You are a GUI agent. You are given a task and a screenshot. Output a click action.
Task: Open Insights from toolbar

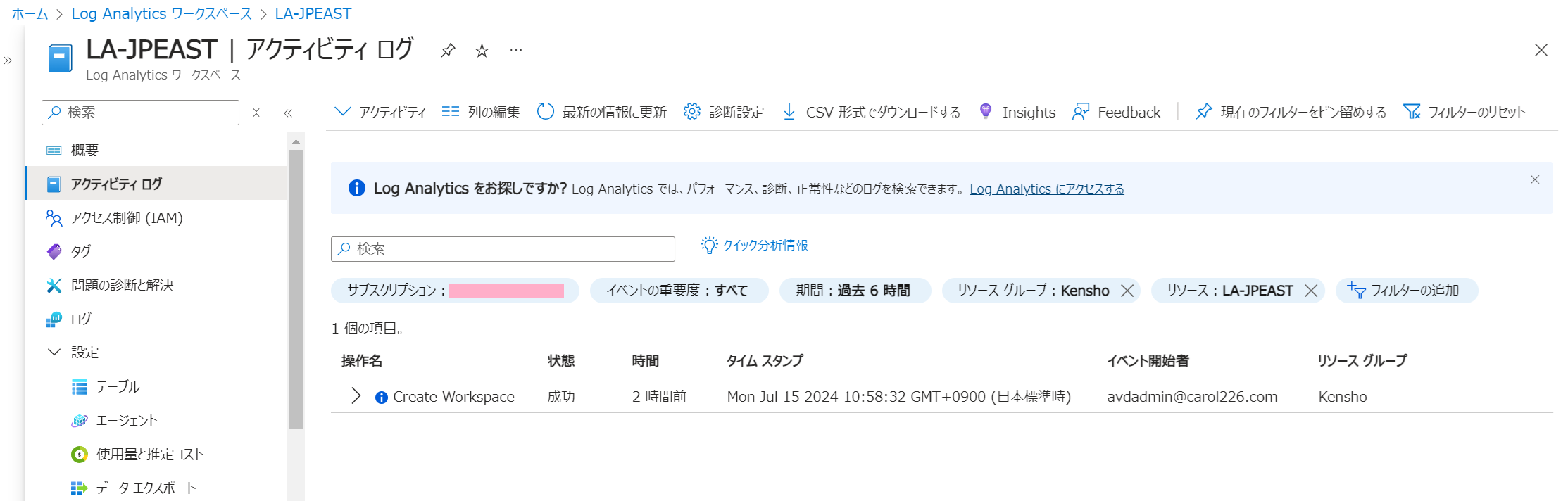point(1017,112)
